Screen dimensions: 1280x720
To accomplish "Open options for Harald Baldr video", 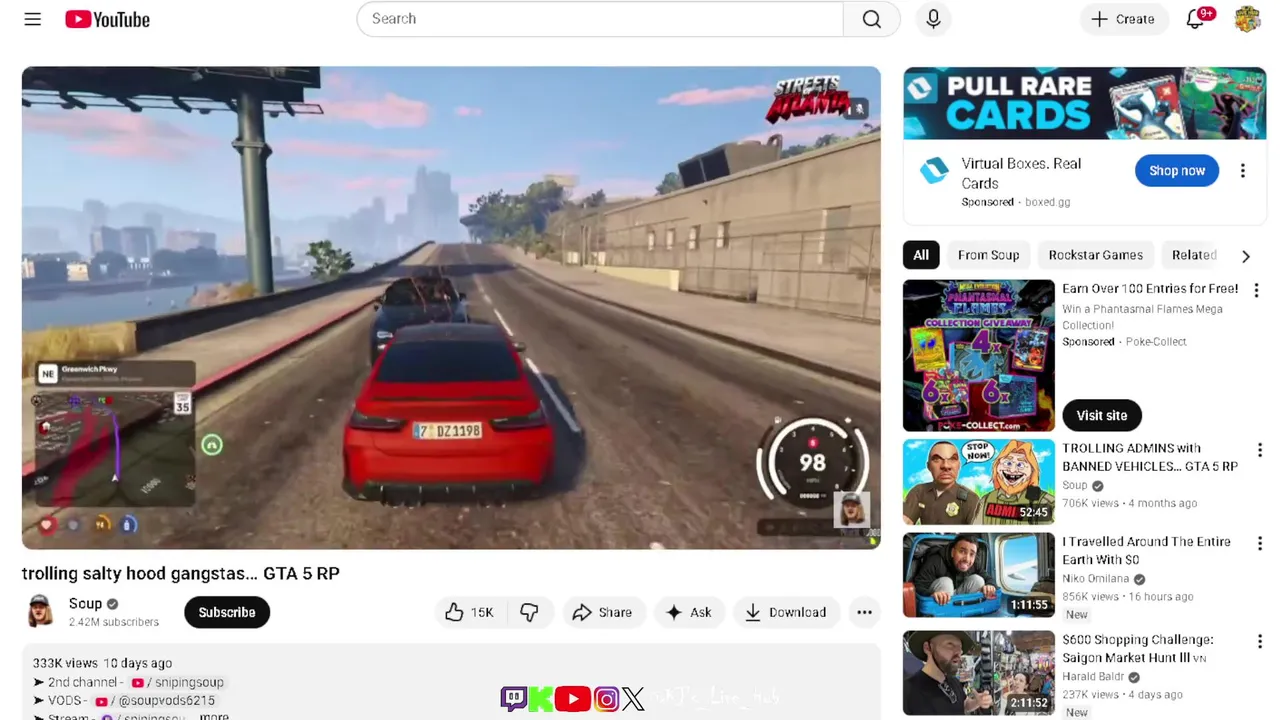I will [1259, 641].
